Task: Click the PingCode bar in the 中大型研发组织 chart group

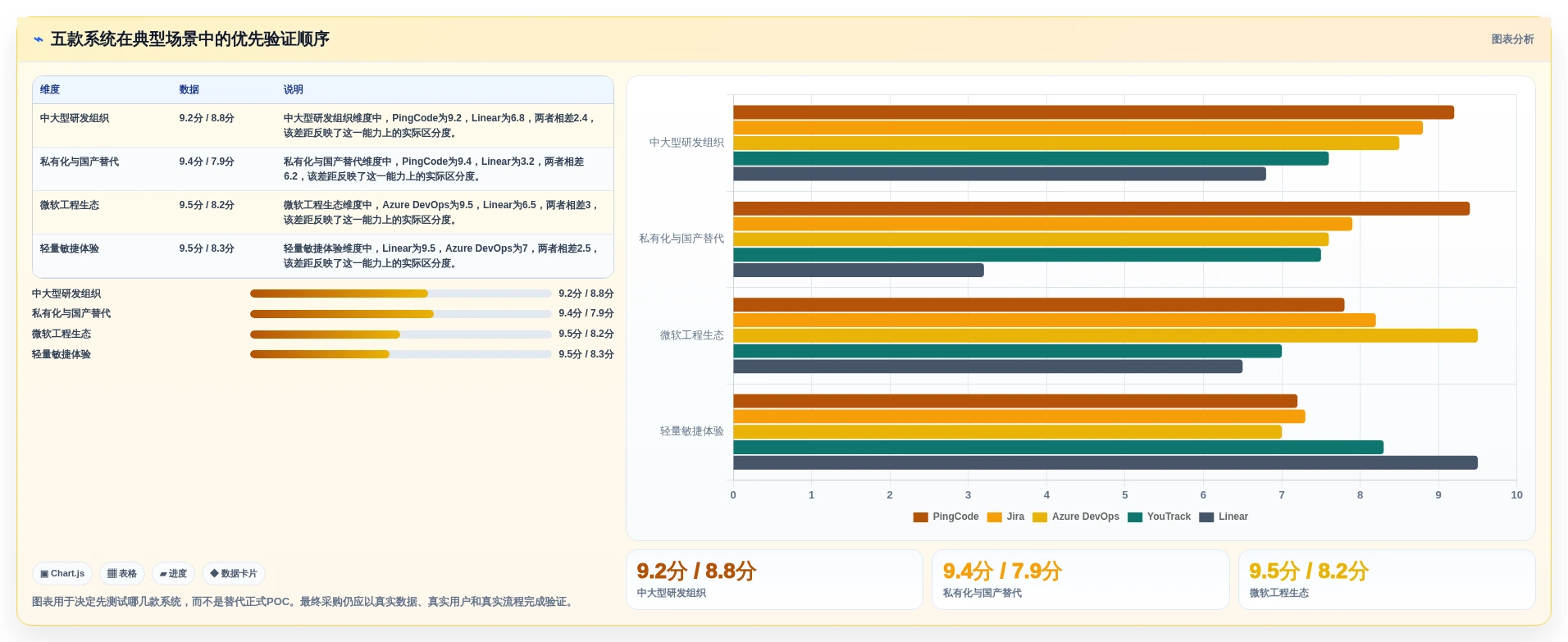Action: (x=1093, y=112)
